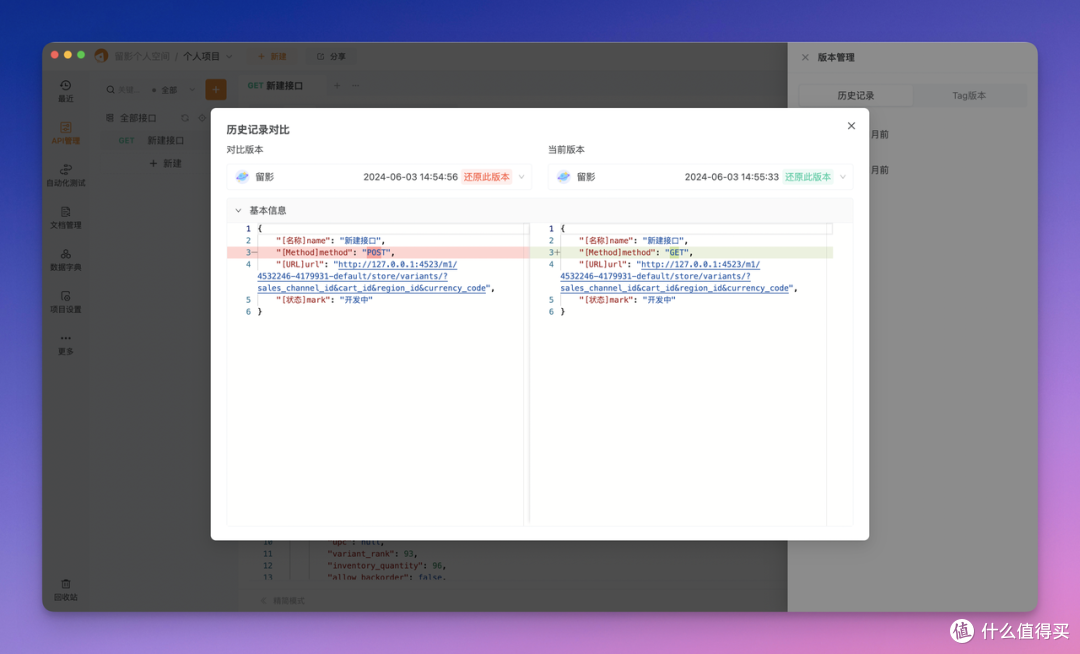Focus the keyword search field
The image size is (1080, 654).
pos(128,89)
